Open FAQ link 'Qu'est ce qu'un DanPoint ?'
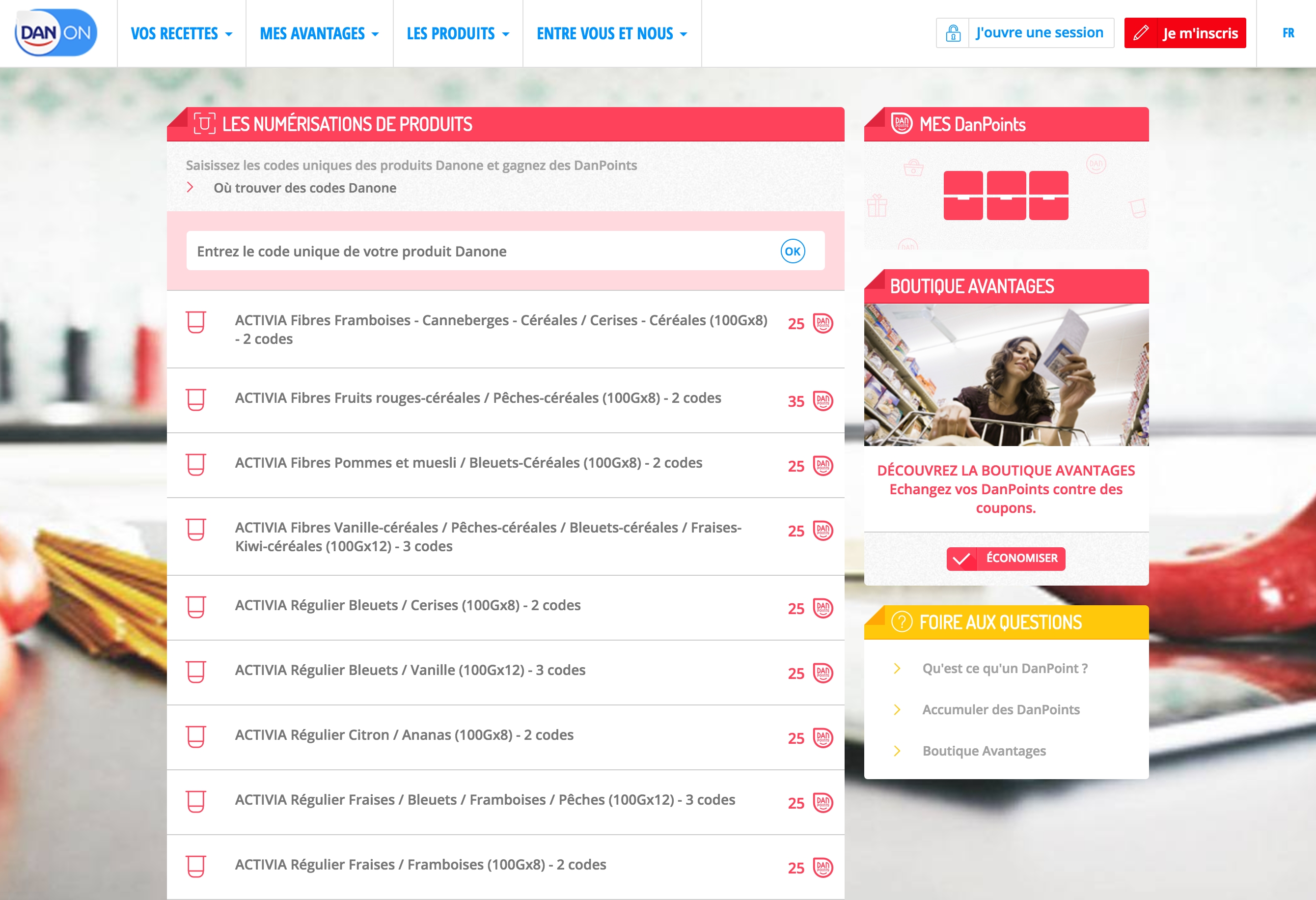 1005,668
